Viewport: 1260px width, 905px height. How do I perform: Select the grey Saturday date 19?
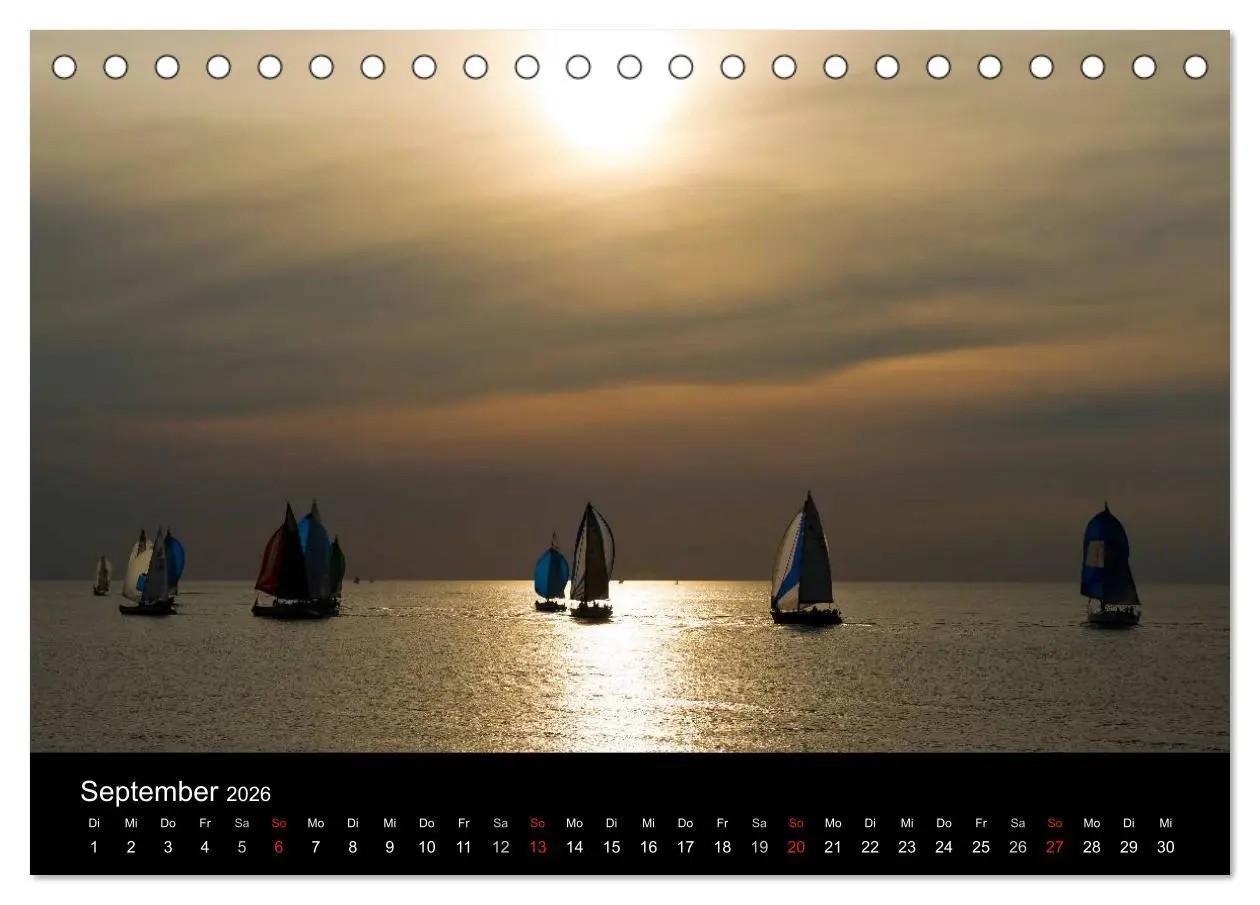pos(760,847)
